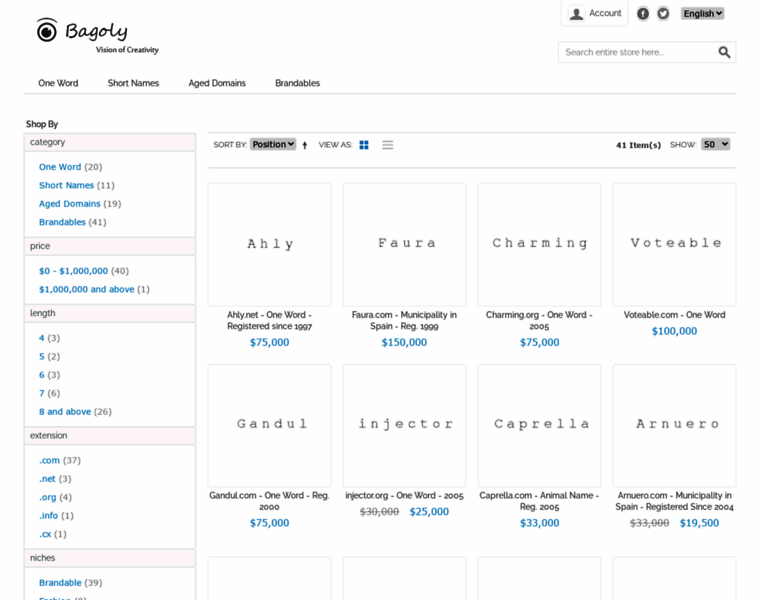Open the One Word menu item
Viewport: 760px width, 600px height.
click(x=58, y=83)
